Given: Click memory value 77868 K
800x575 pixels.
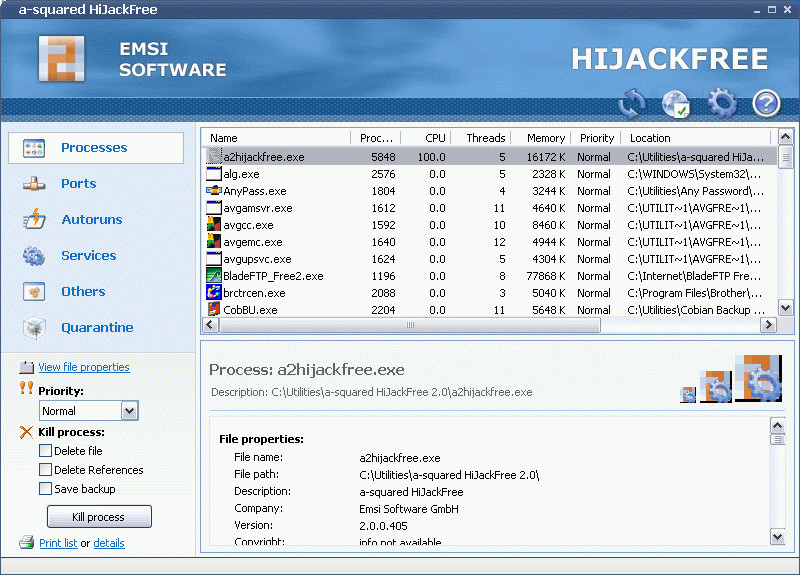Looking at the screenshot, I should coord(545,276).
